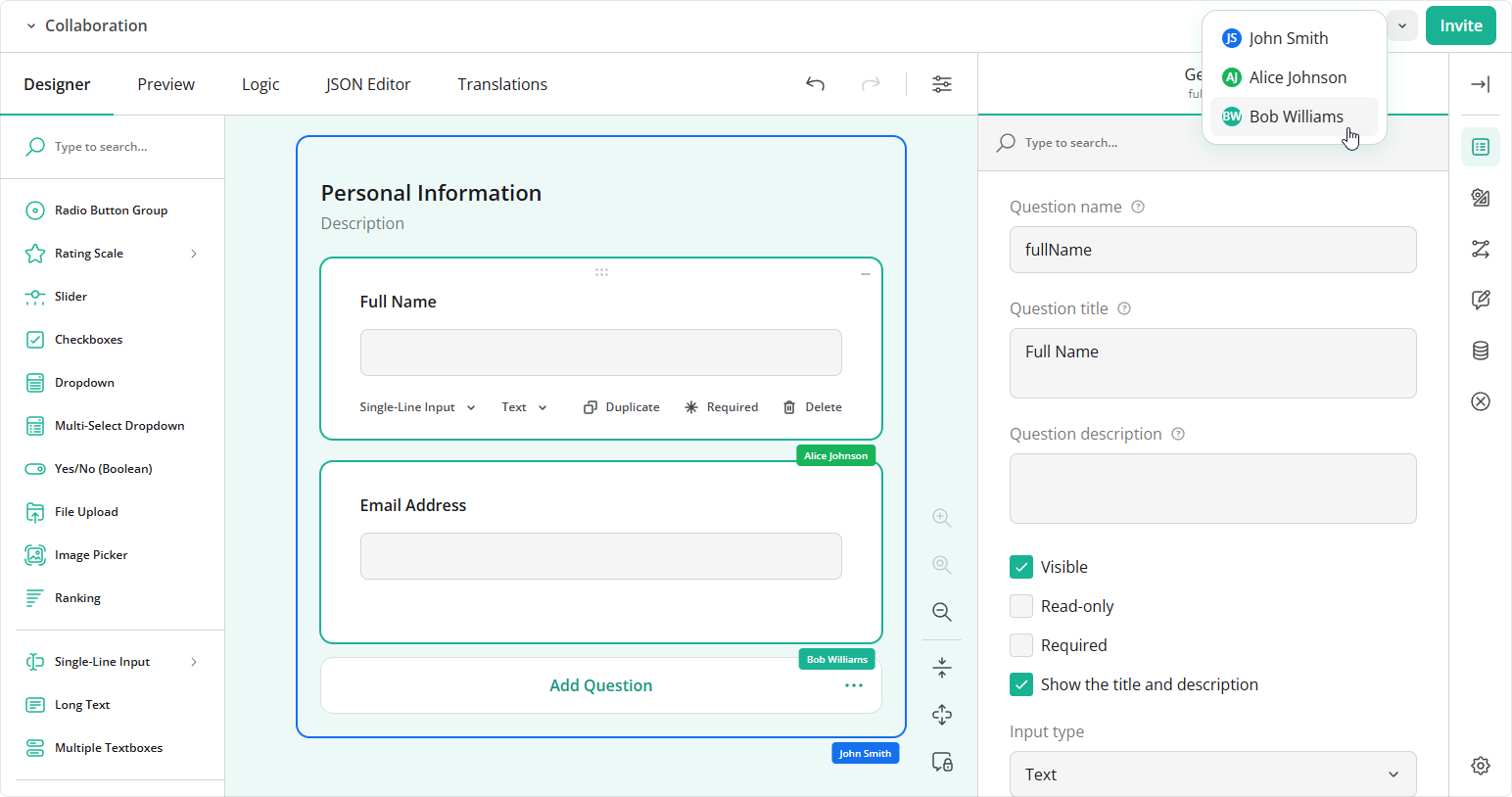Toggle Required on the Full Name question
1512x797 pixels.
click(722, 407)
